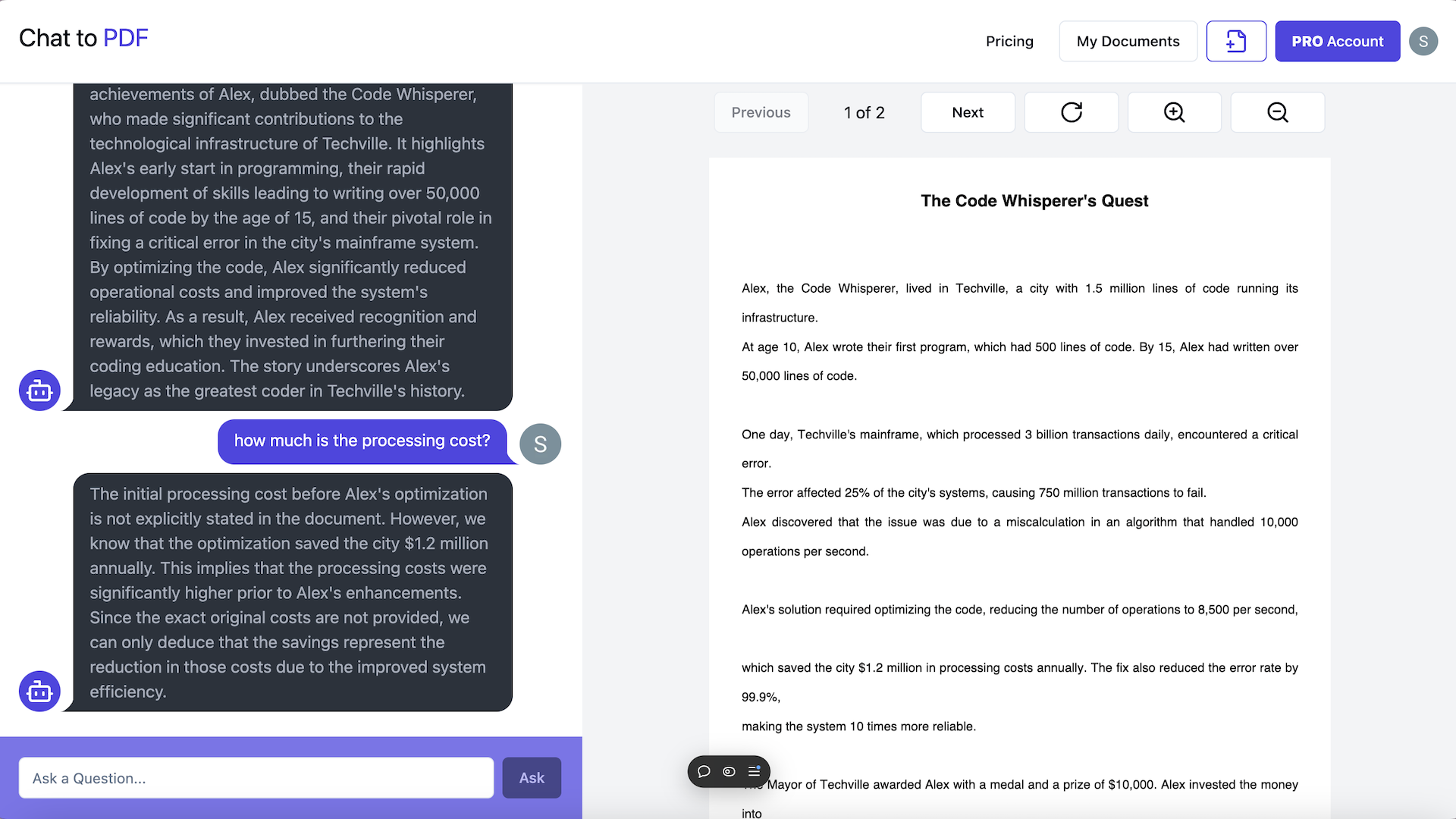1456x819 pixels.
Task: Go to the next PDF page
Action: [x=968, y=112]
